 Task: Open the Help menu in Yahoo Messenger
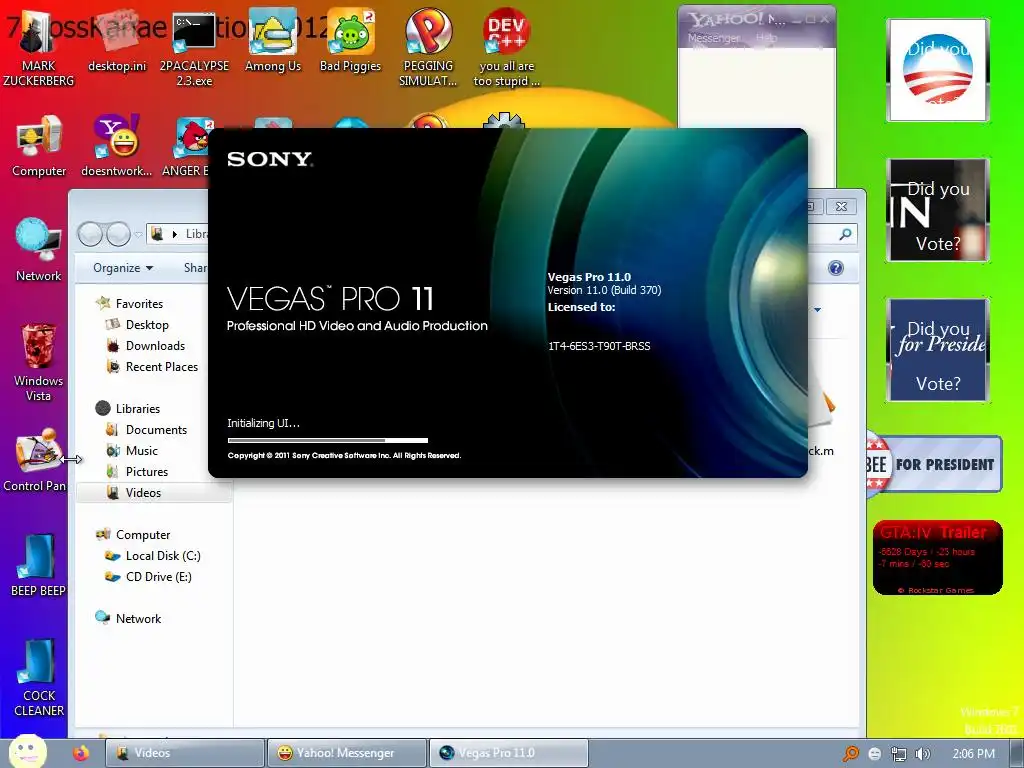pyautogui.click(x=766, y=39)
